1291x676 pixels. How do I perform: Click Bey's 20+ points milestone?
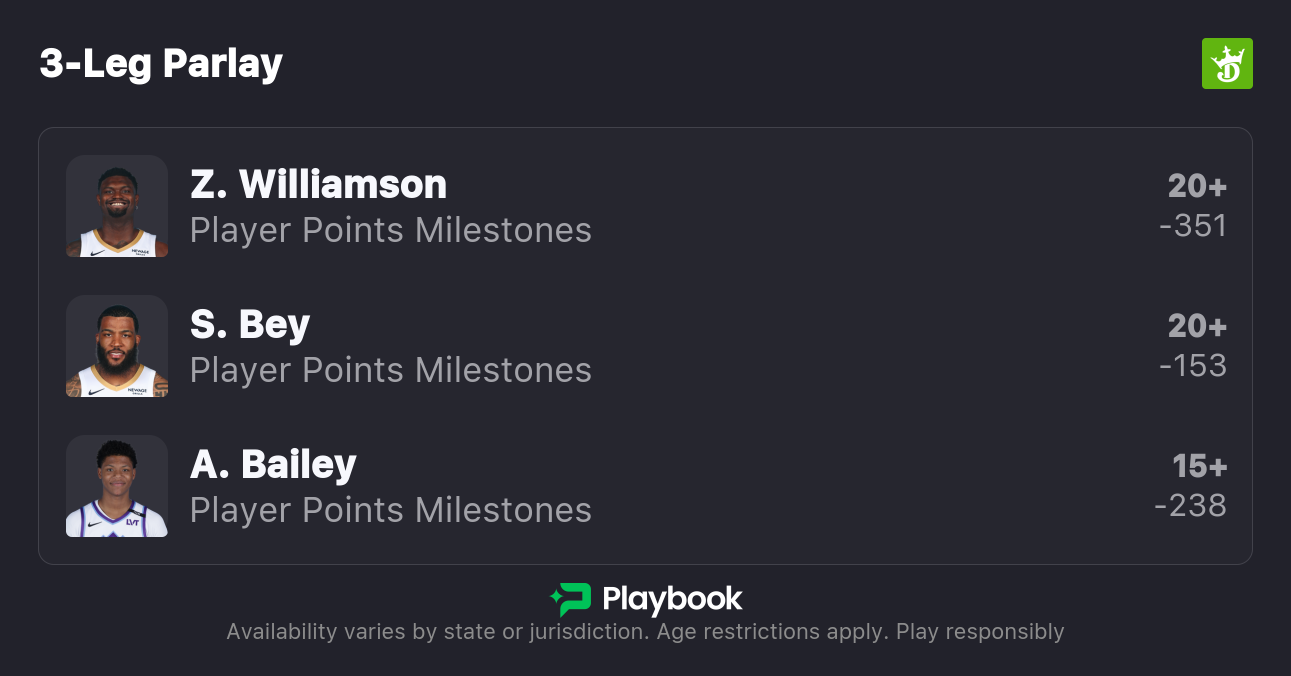point(1197,326)
